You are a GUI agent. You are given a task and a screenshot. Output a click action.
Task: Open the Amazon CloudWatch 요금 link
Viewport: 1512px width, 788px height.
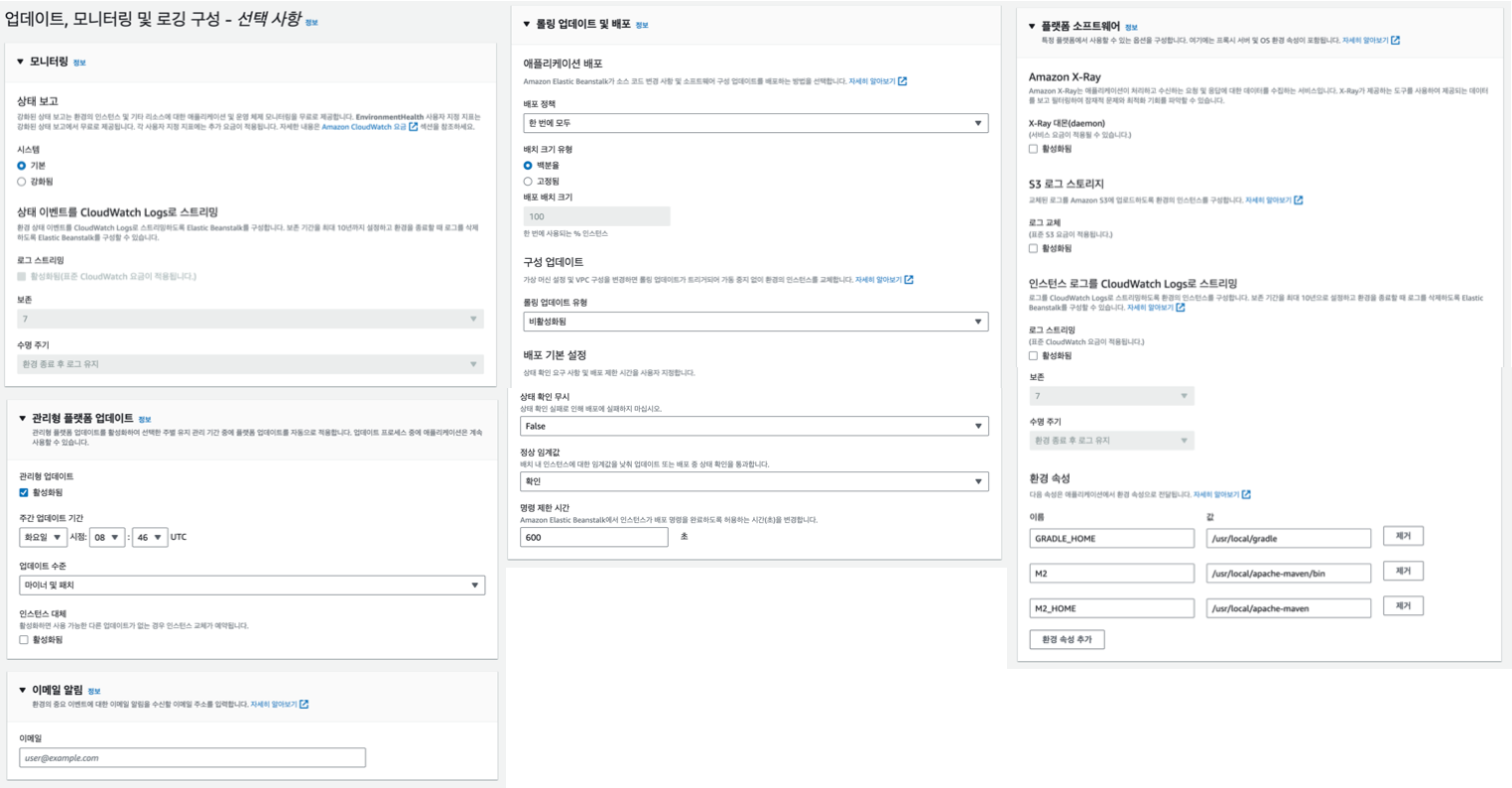click(x=369, y=127)
